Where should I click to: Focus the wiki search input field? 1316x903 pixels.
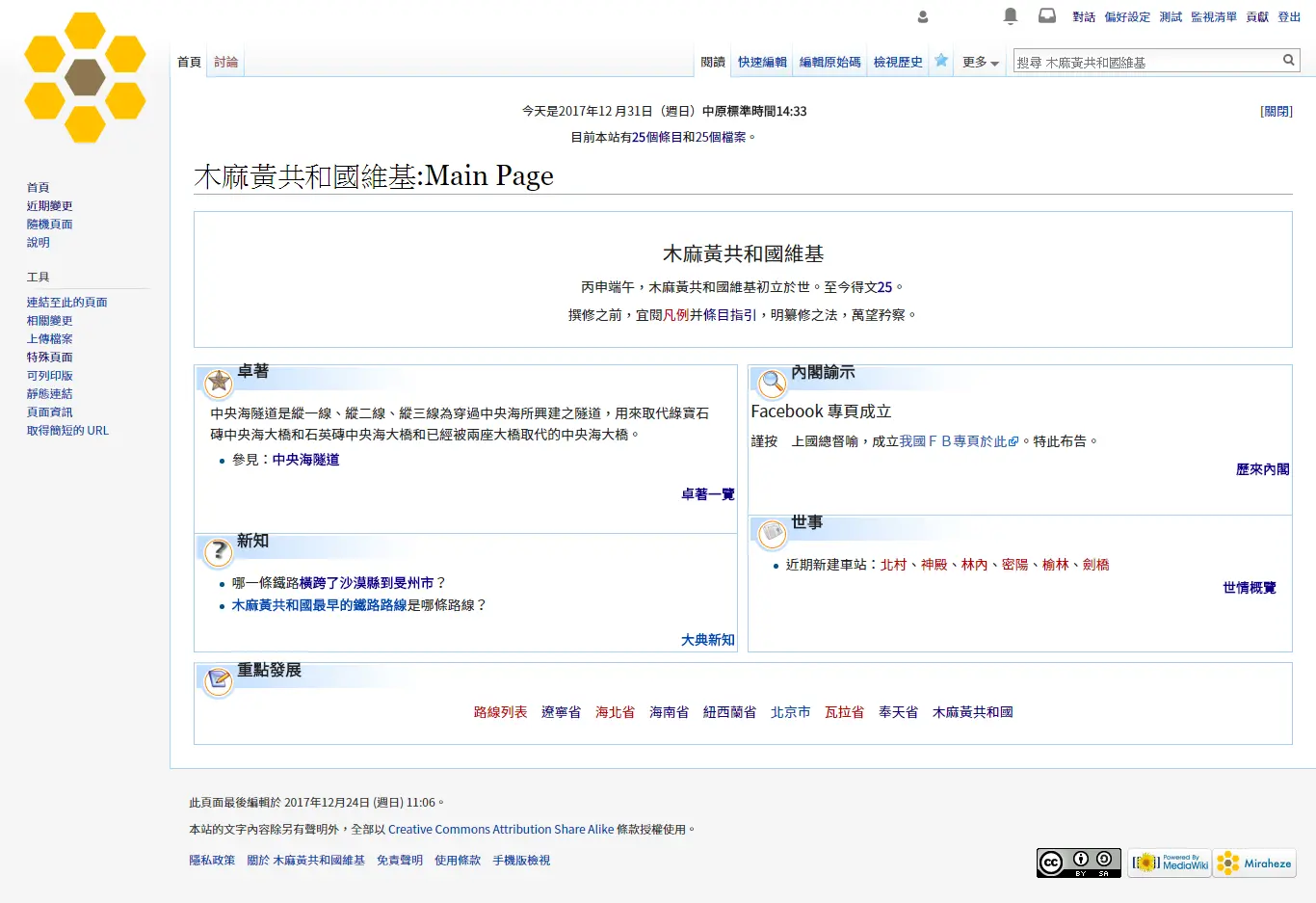pyautogui.click(x=1145, y=63)
